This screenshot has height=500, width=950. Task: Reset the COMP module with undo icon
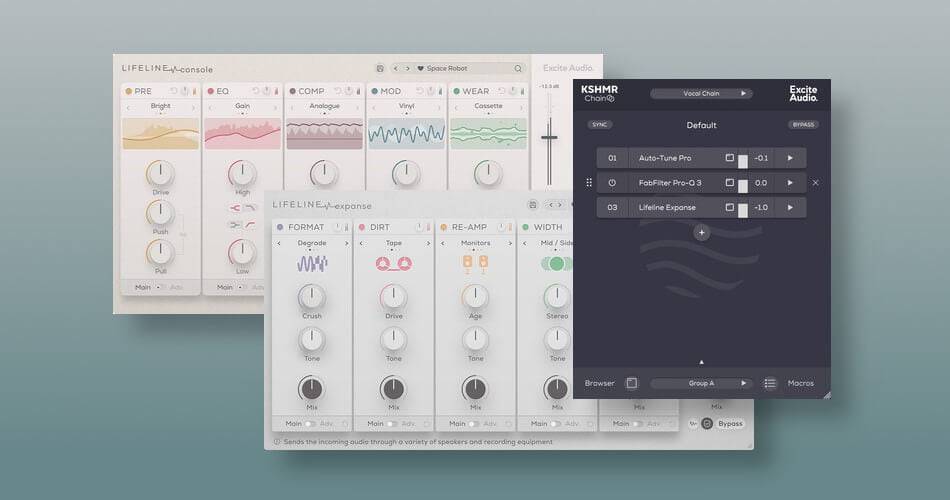(338, 91)
